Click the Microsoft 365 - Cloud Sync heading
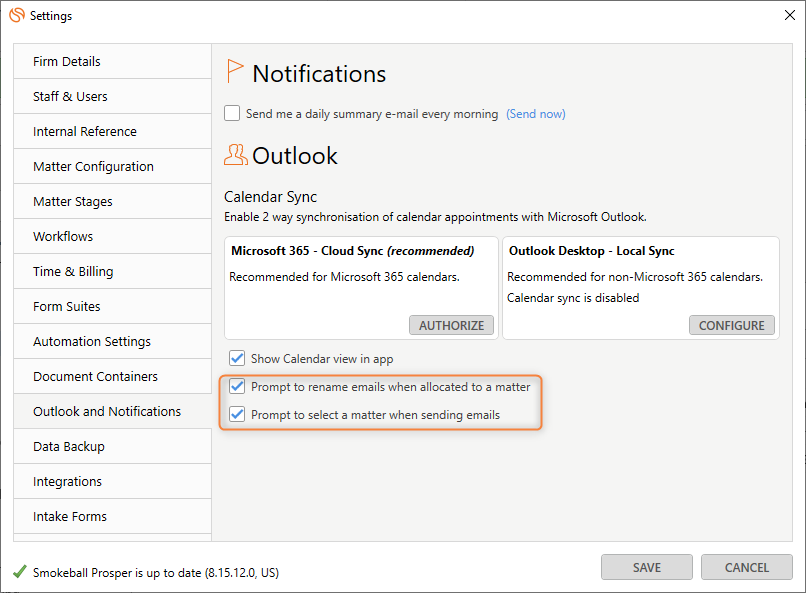 click(x=353, y=251)
